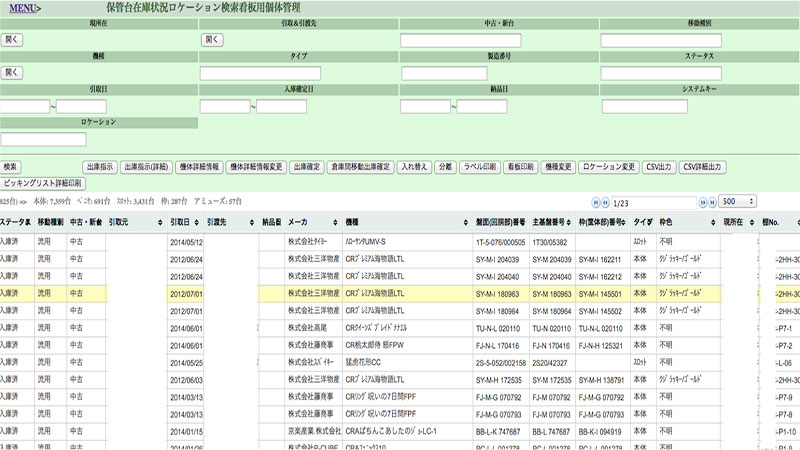Open the rows-per-page 500 dropdown

tap(737, 202)
